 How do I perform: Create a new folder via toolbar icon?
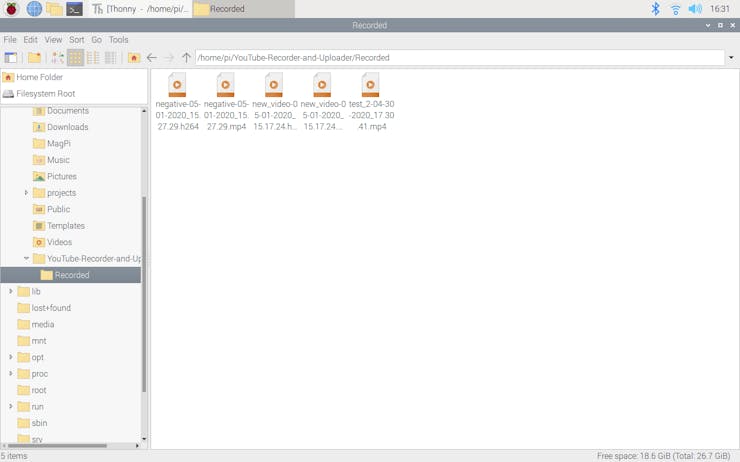coord(34,58)
